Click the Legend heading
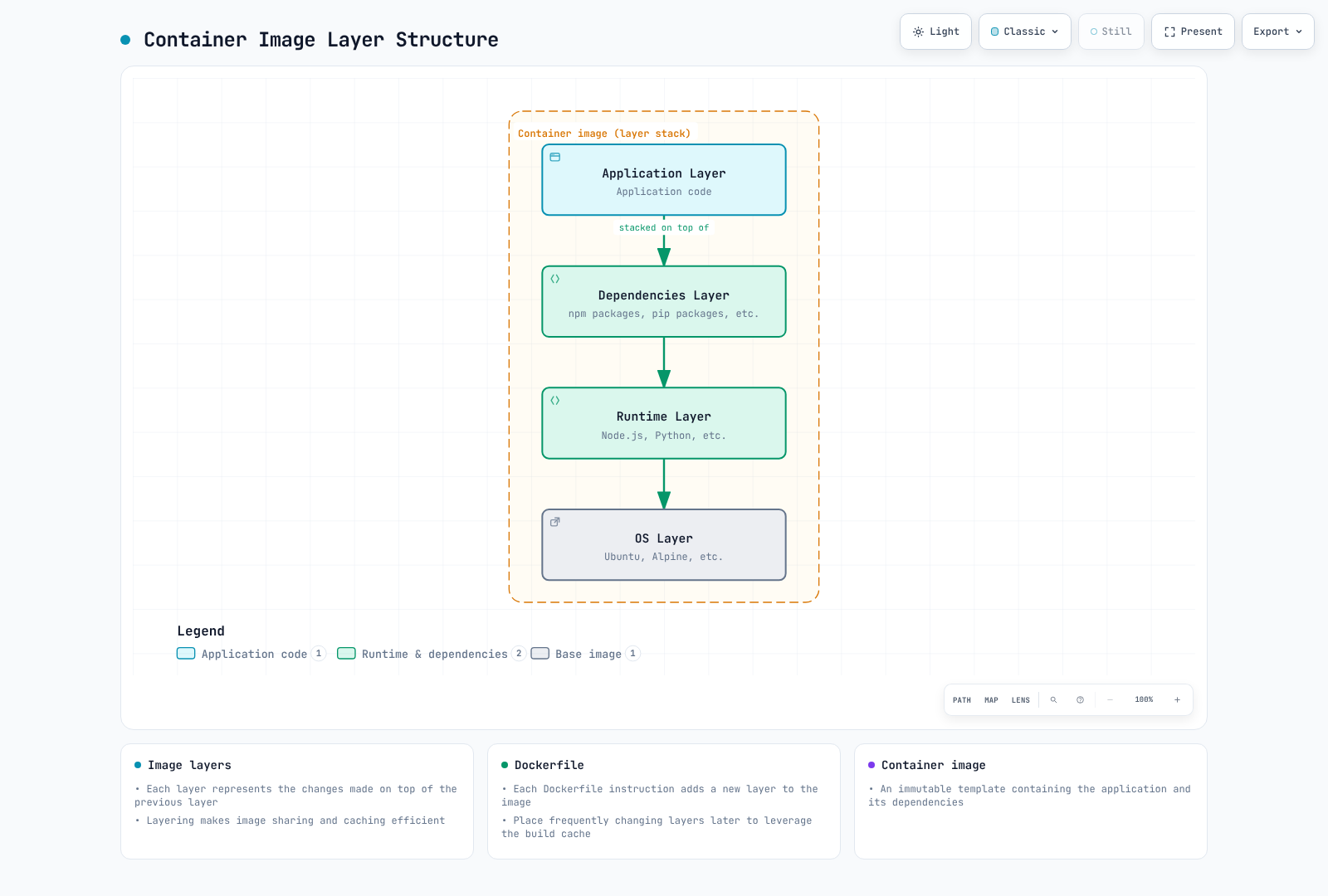This screenshot has height=896, width=1328. click(x=201, y=631)
